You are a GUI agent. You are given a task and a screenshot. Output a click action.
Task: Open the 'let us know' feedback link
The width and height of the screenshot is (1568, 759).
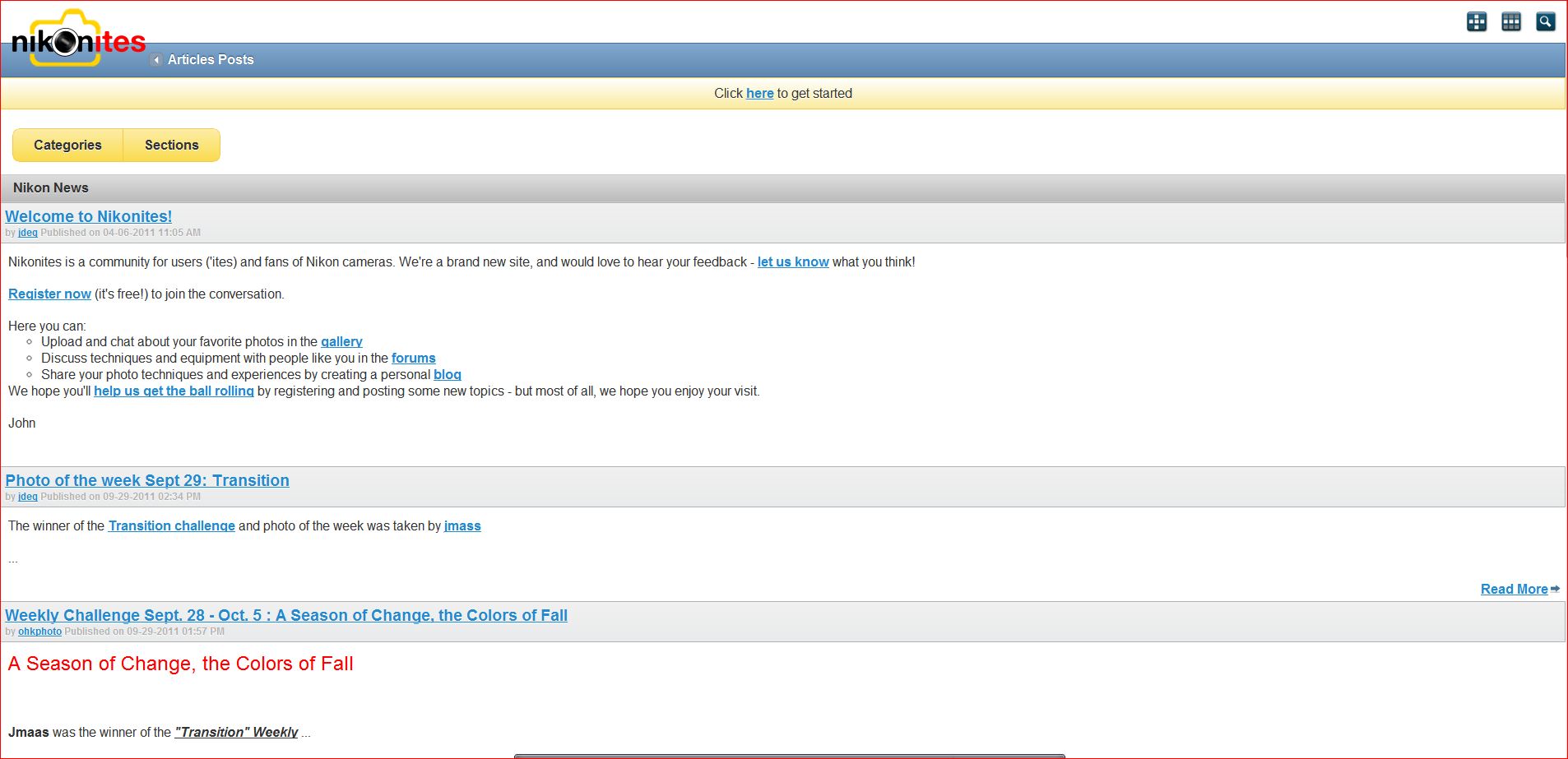coord(792,262)
